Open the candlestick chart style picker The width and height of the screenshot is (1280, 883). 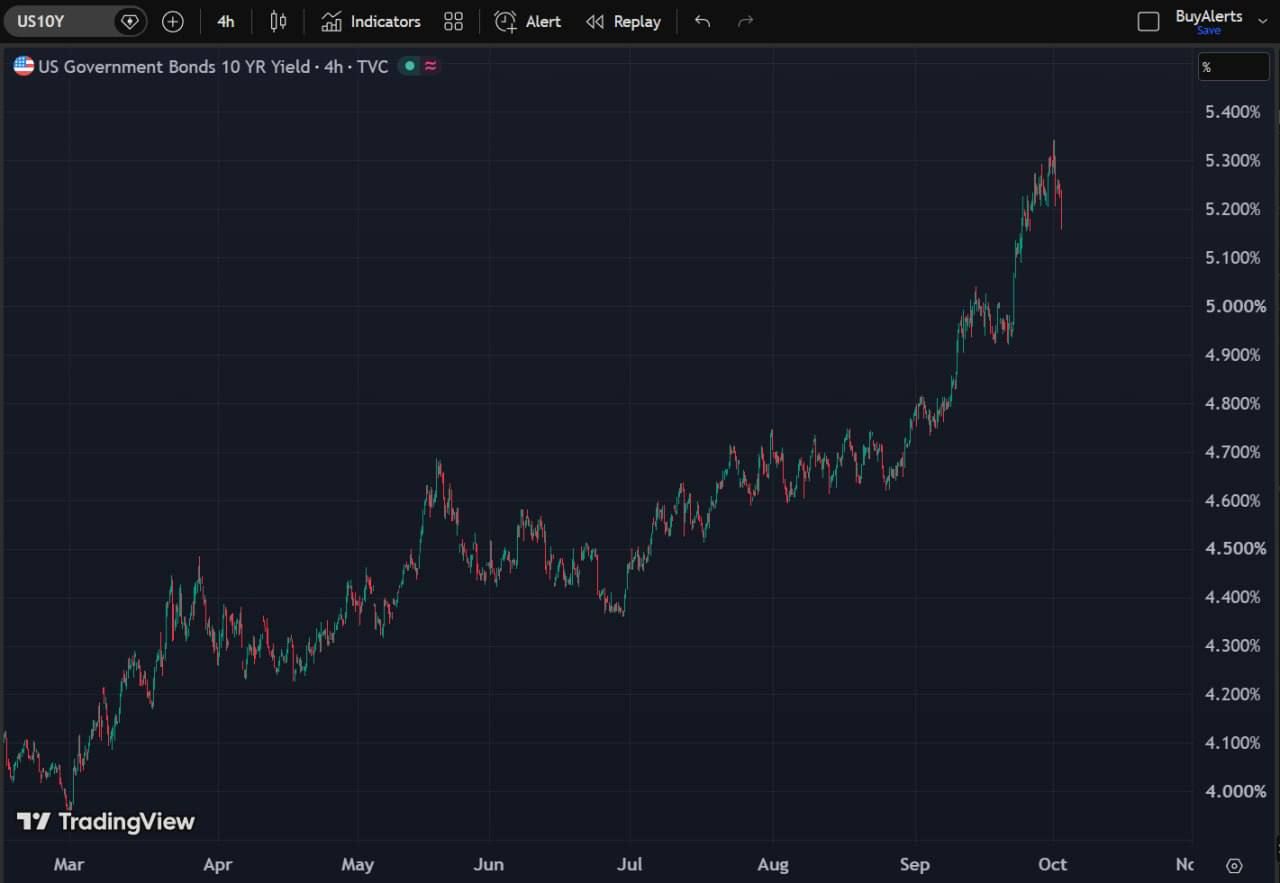tap(278, 21)
